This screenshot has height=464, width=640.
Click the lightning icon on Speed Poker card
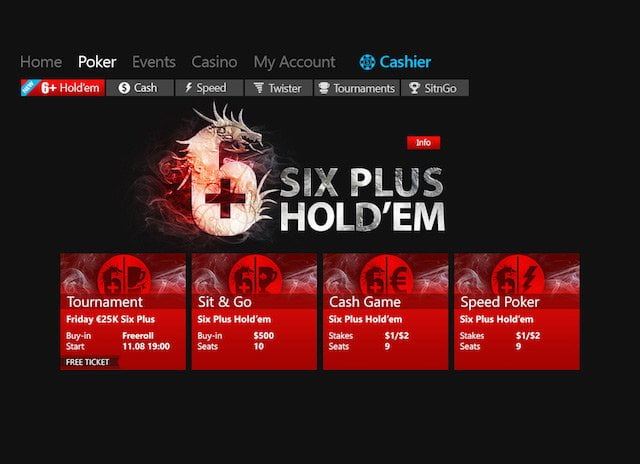click(x=529, y=278)
